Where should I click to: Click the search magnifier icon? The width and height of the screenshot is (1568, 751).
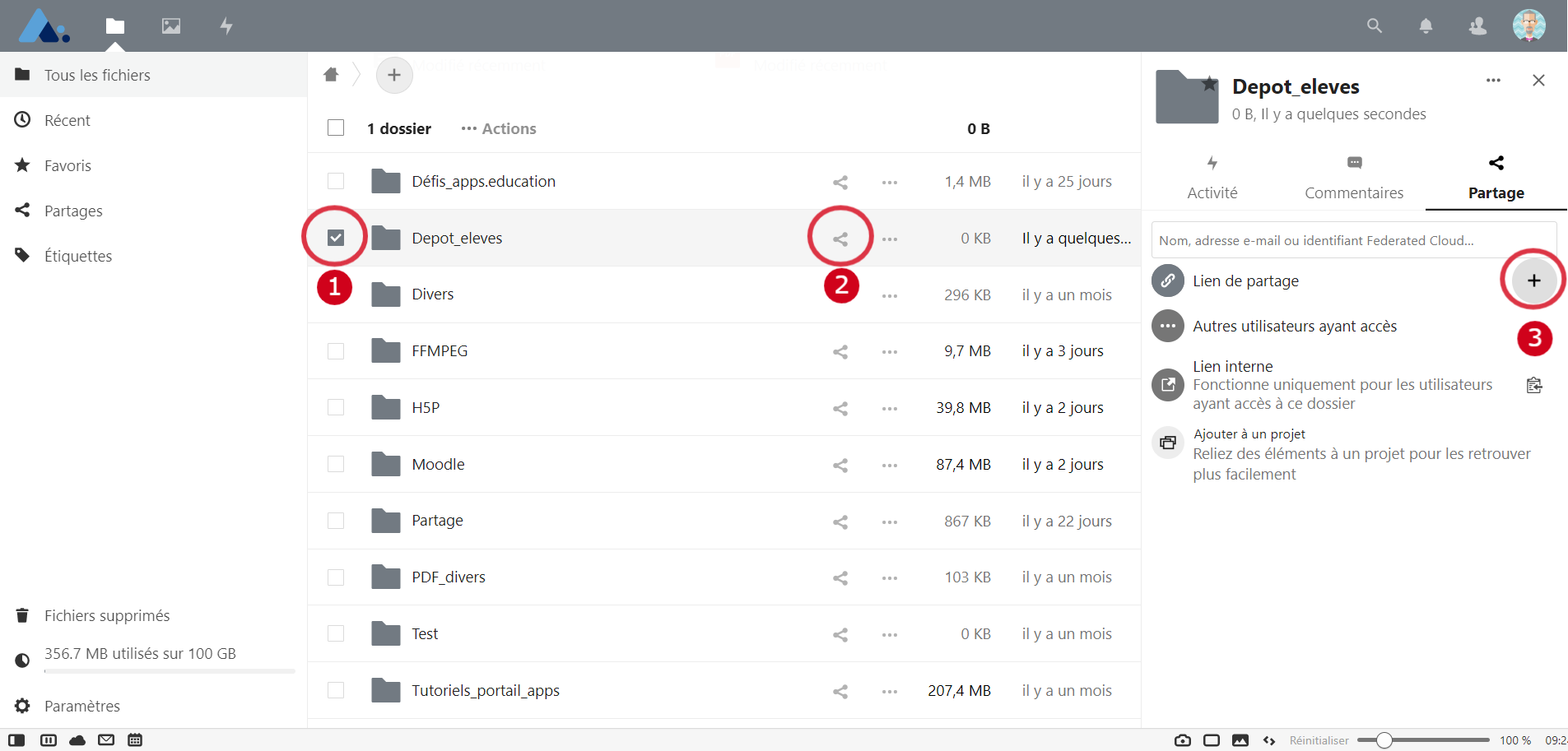pos(1374,25)
